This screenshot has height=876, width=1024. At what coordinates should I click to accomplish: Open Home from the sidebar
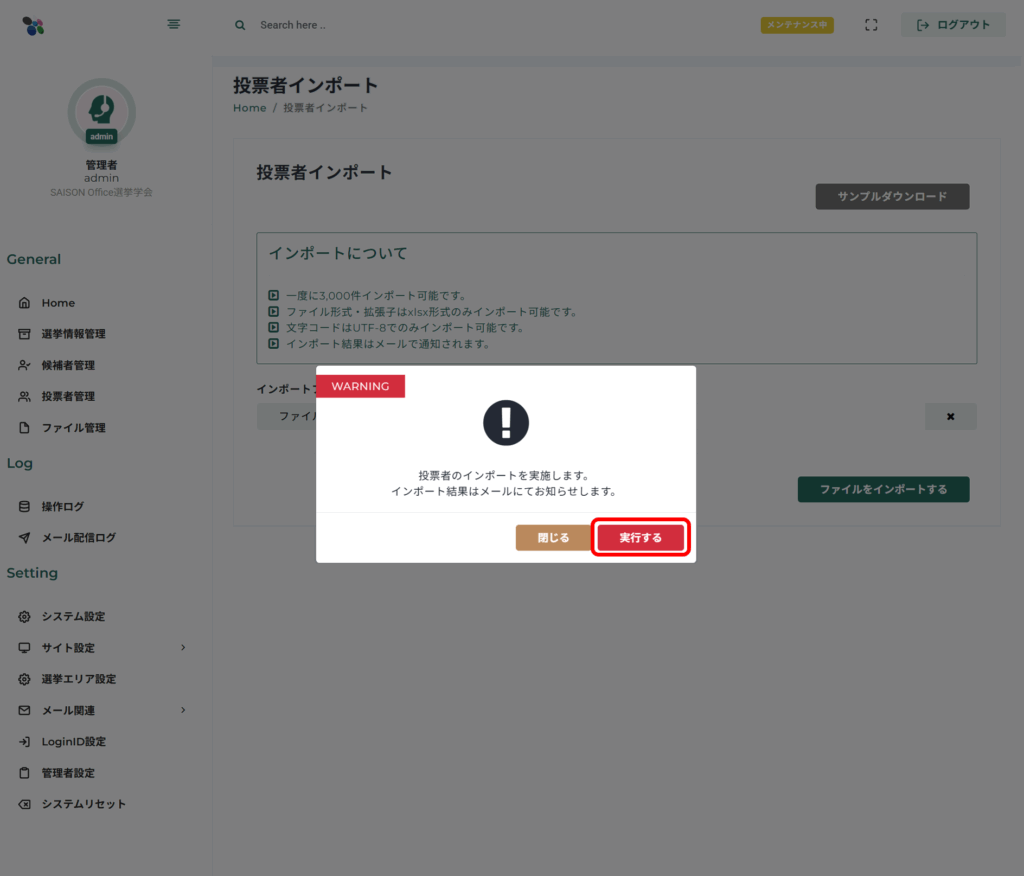(58, 303)
